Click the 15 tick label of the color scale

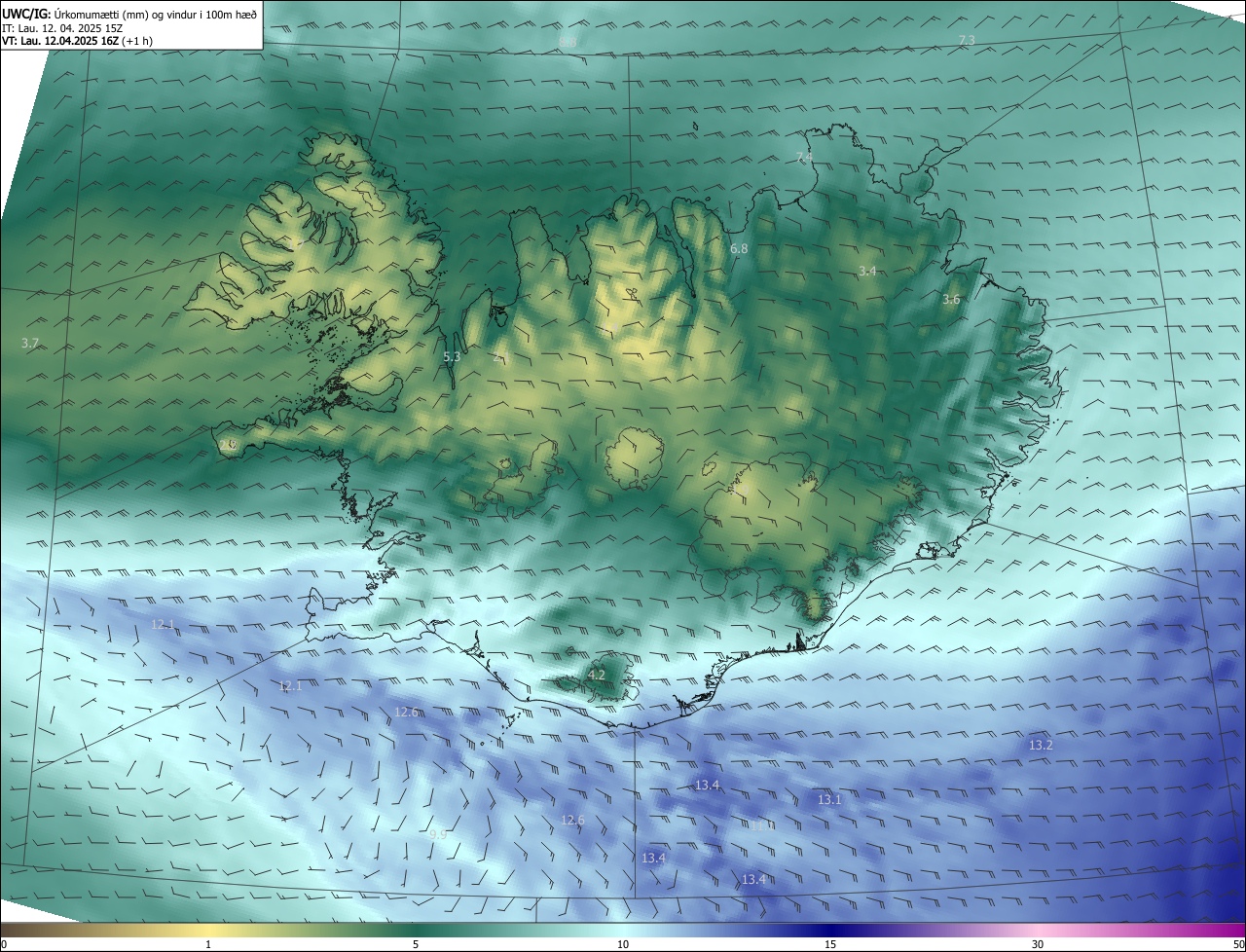point(830,944)
